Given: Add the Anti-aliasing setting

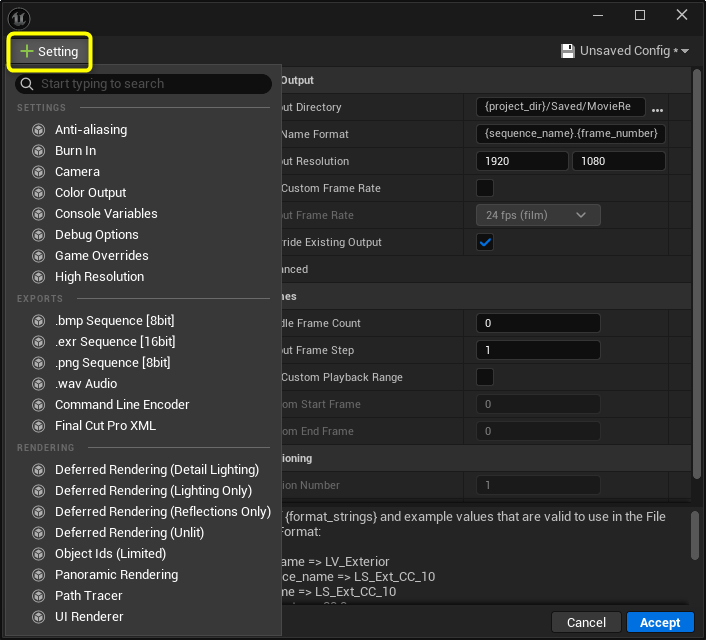Looking at the screenshot, I should [x=91, y=130].
